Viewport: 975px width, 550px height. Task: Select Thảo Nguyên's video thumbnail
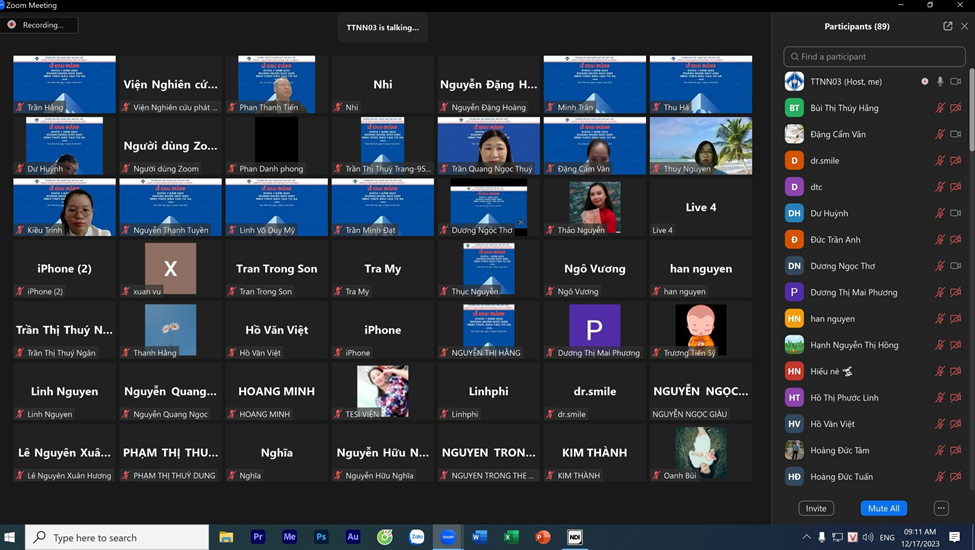[594, 208]
